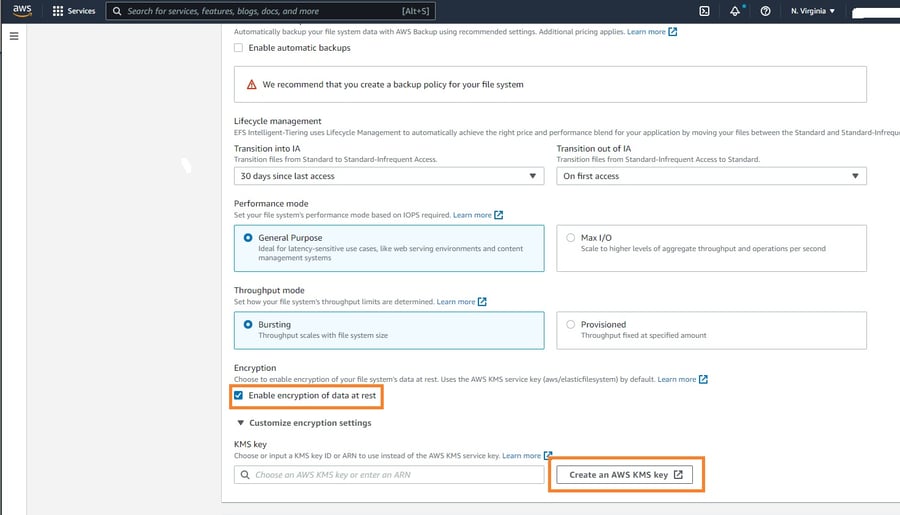Focus the KMS key ARN input field
The image size is (900, 515).
pos(389,475)
